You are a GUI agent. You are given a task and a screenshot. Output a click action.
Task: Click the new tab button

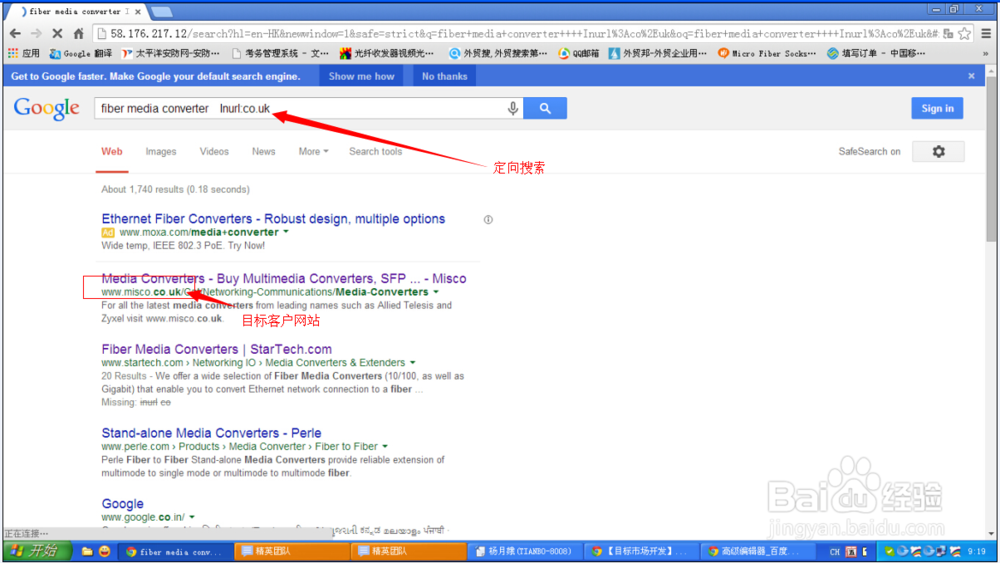pyautogui.click(x=162, y=11)
